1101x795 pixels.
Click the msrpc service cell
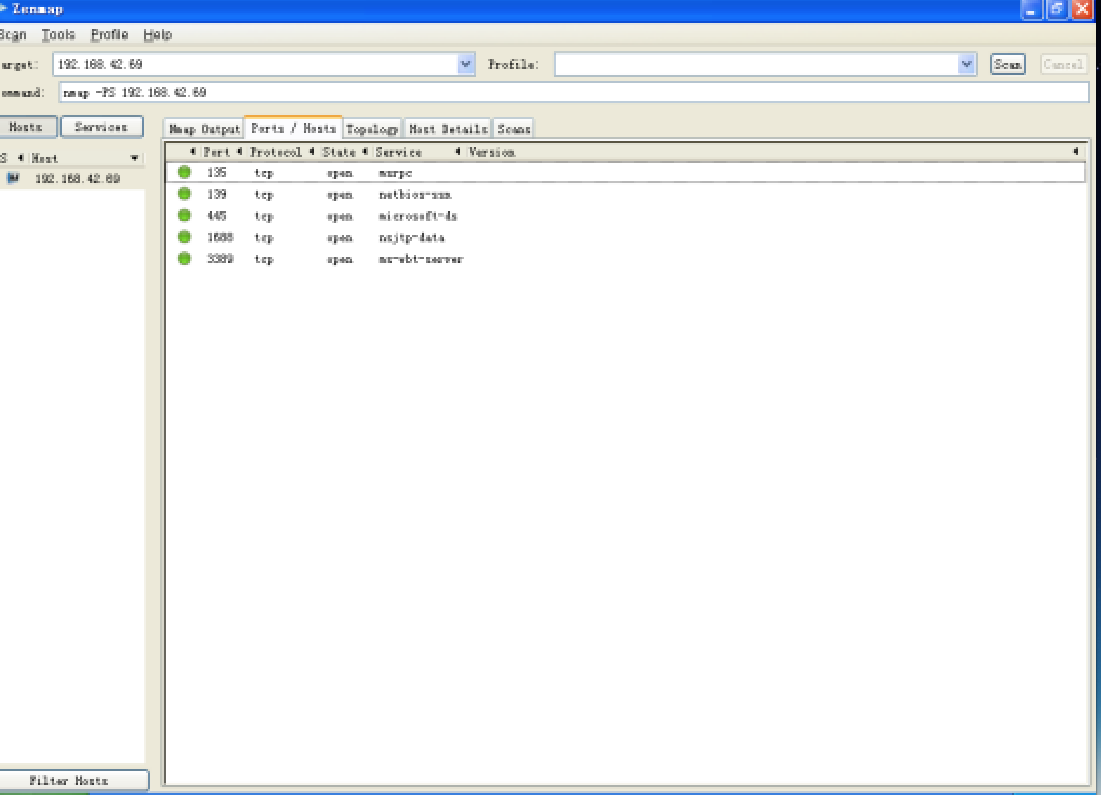point(395,173)
